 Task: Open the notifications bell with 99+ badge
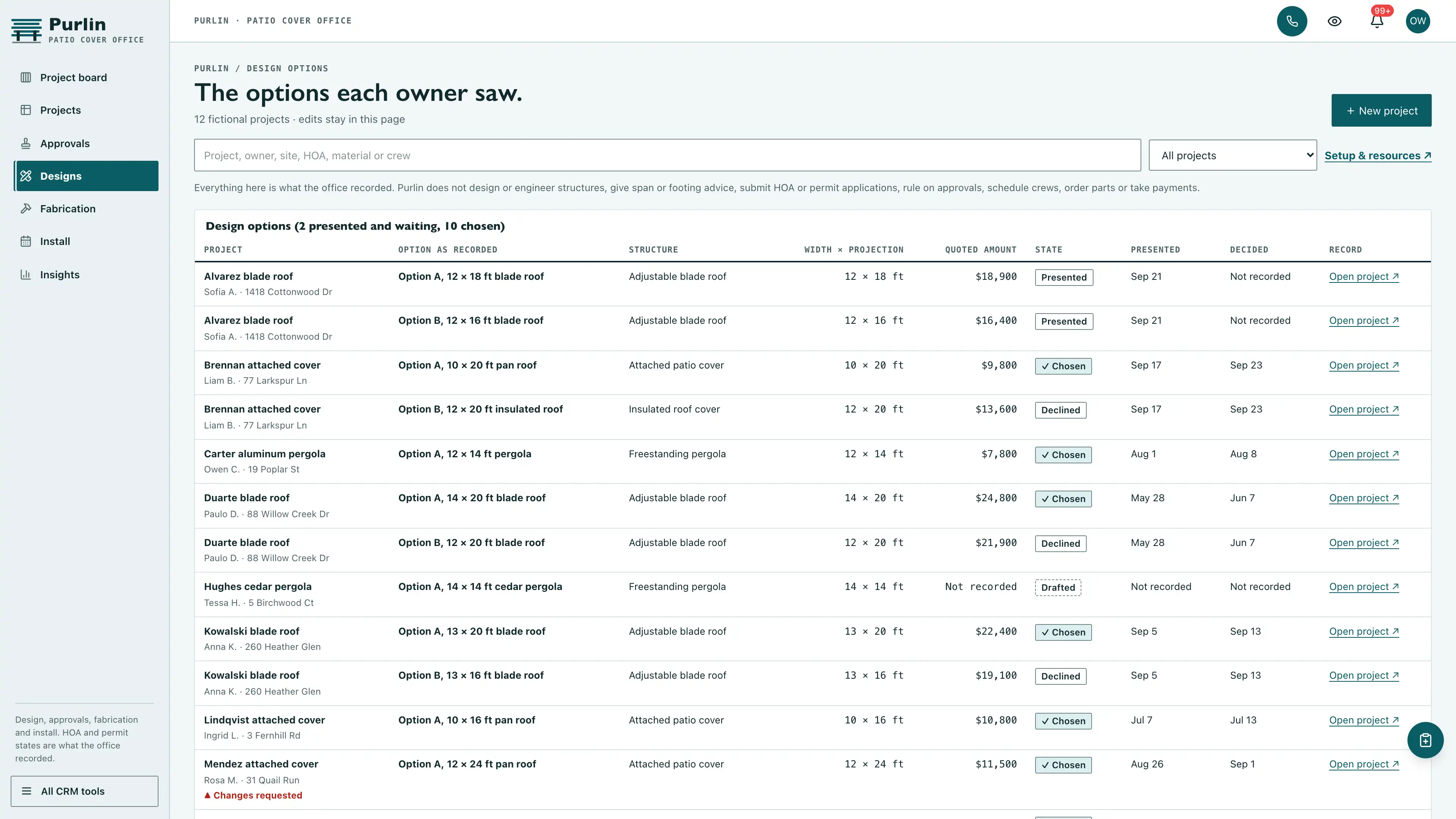1377,21
